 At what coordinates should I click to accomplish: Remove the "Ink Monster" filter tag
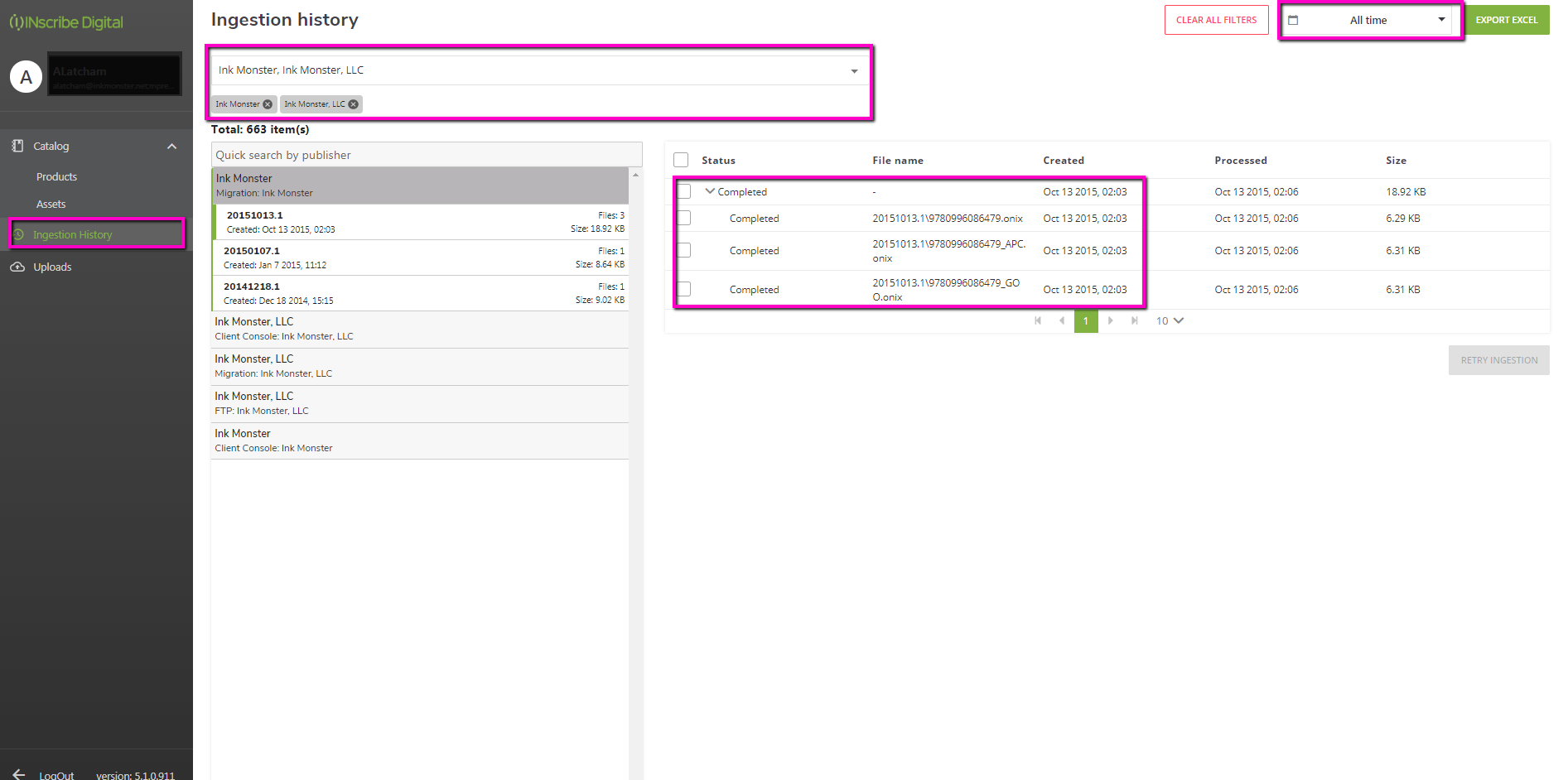[267, 104]
